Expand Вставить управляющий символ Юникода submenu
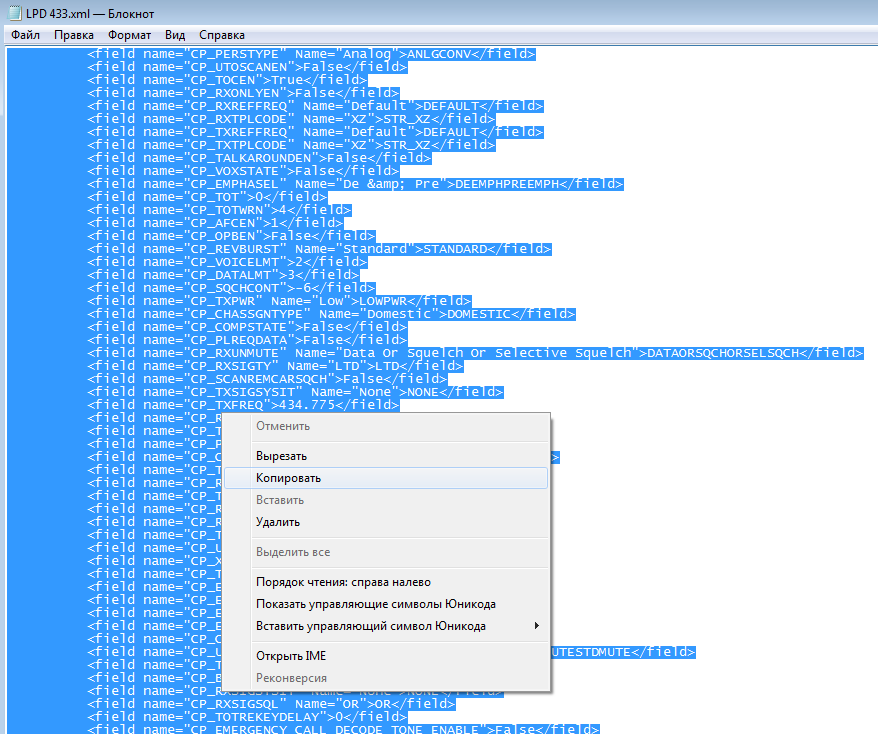This screenshot has height=734, width=878. point(386,626)
